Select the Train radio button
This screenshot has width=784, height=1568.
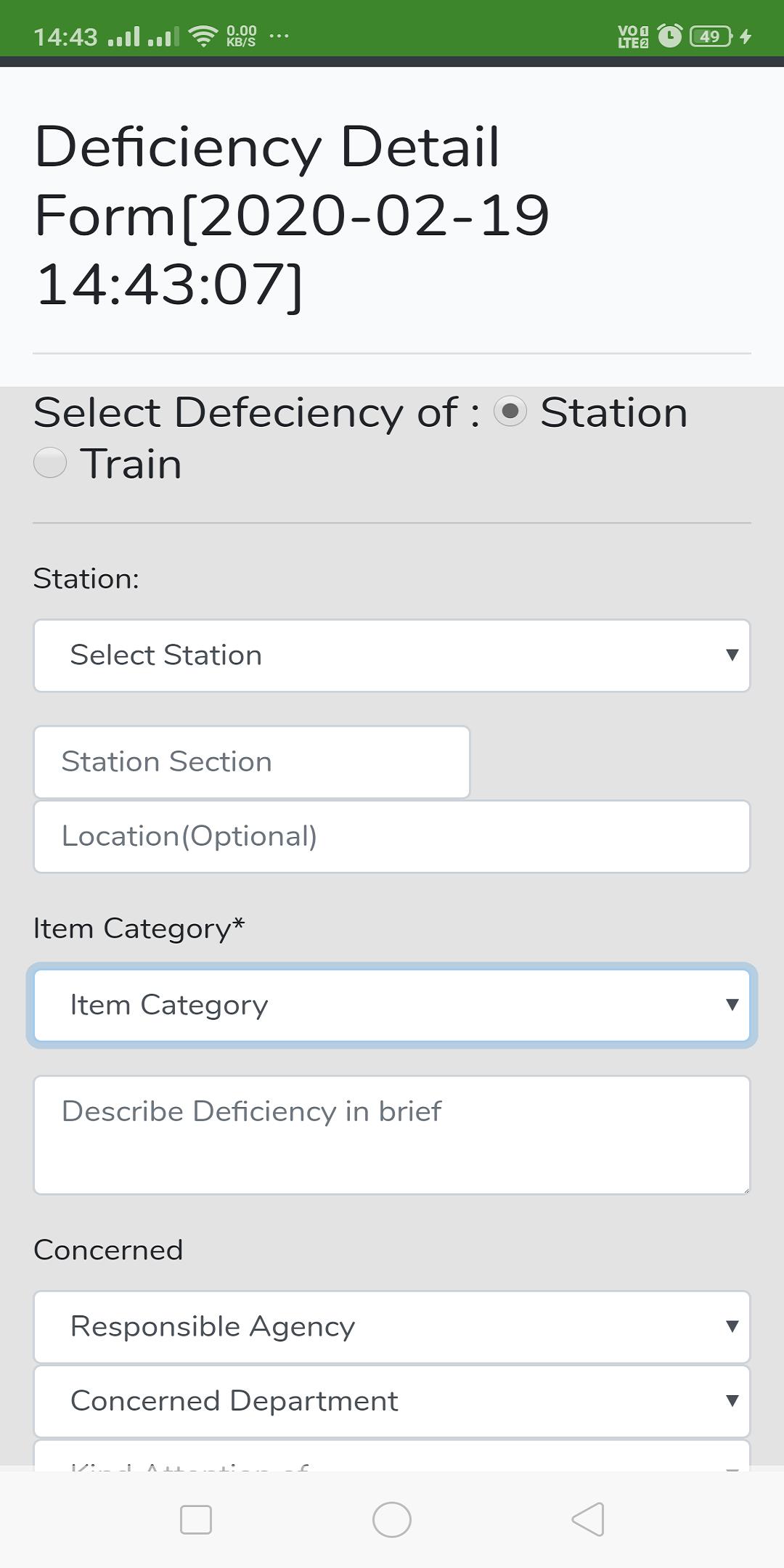point(50,462)
